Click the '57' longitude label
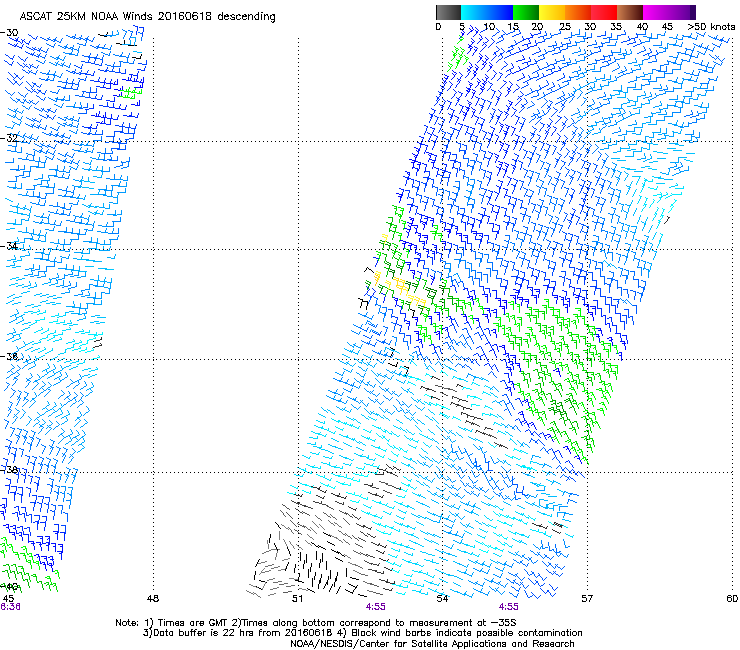The image size is (740, 650). point(587,598)
